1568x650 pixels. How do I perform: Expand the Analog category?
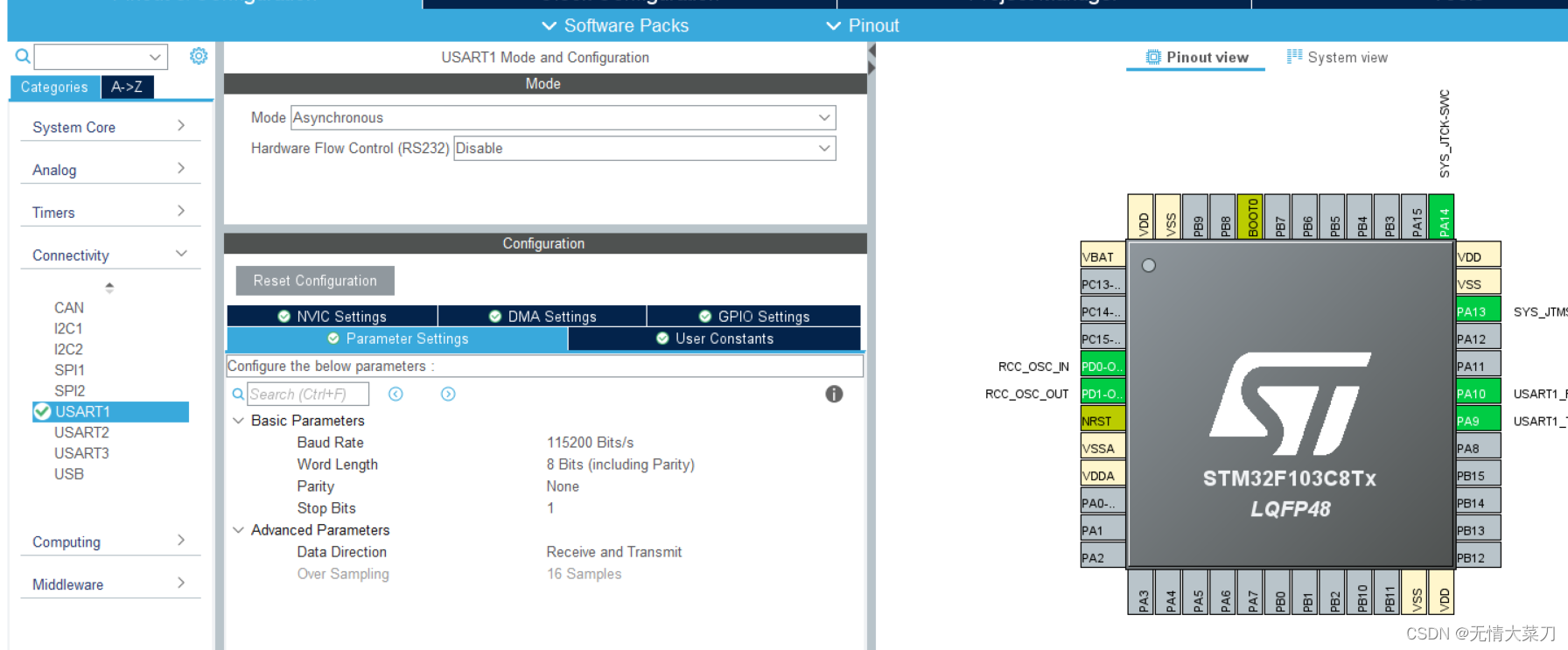coord(110,170)
